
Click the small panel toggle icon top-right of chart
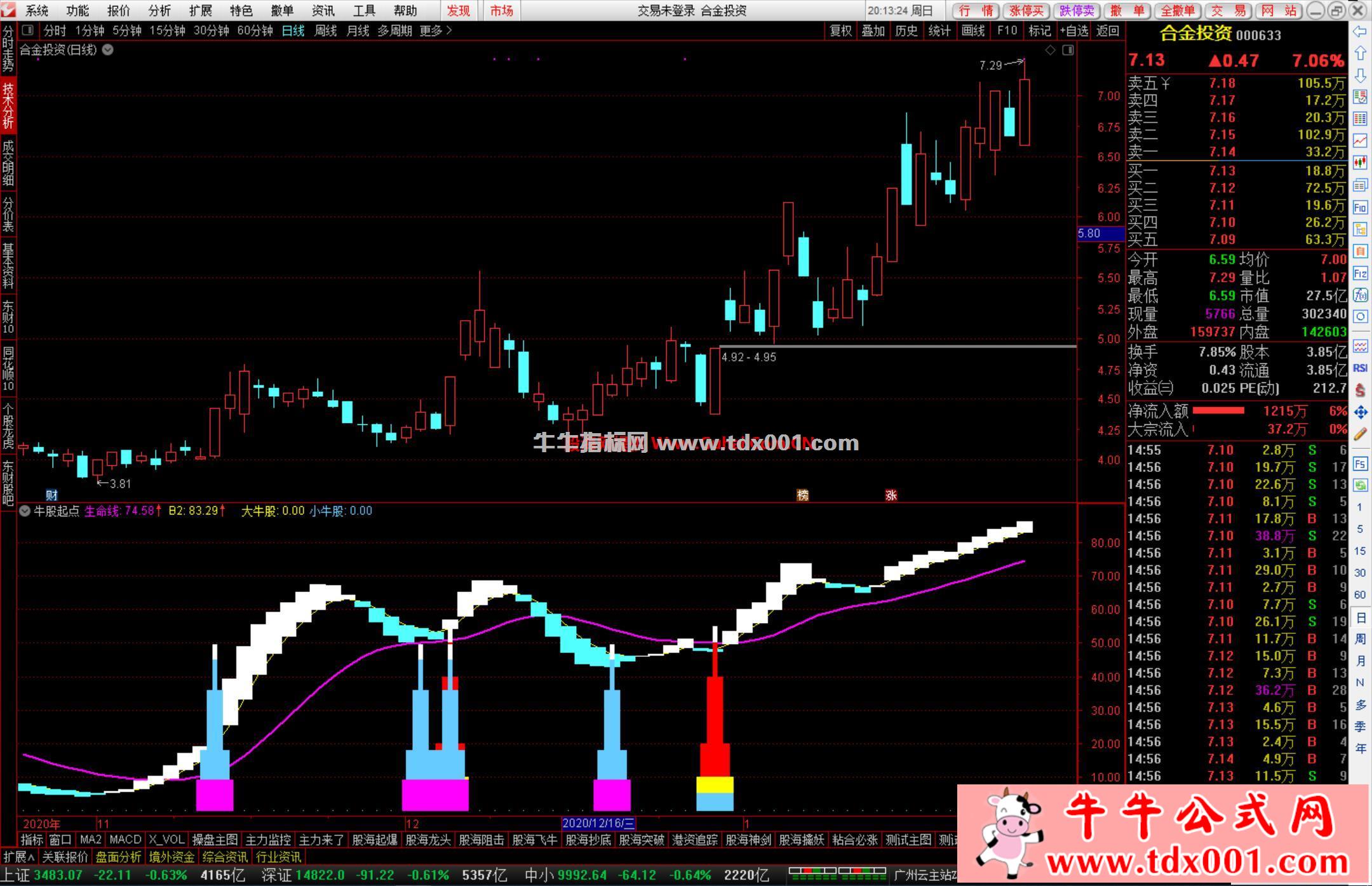pos(1068,50)
